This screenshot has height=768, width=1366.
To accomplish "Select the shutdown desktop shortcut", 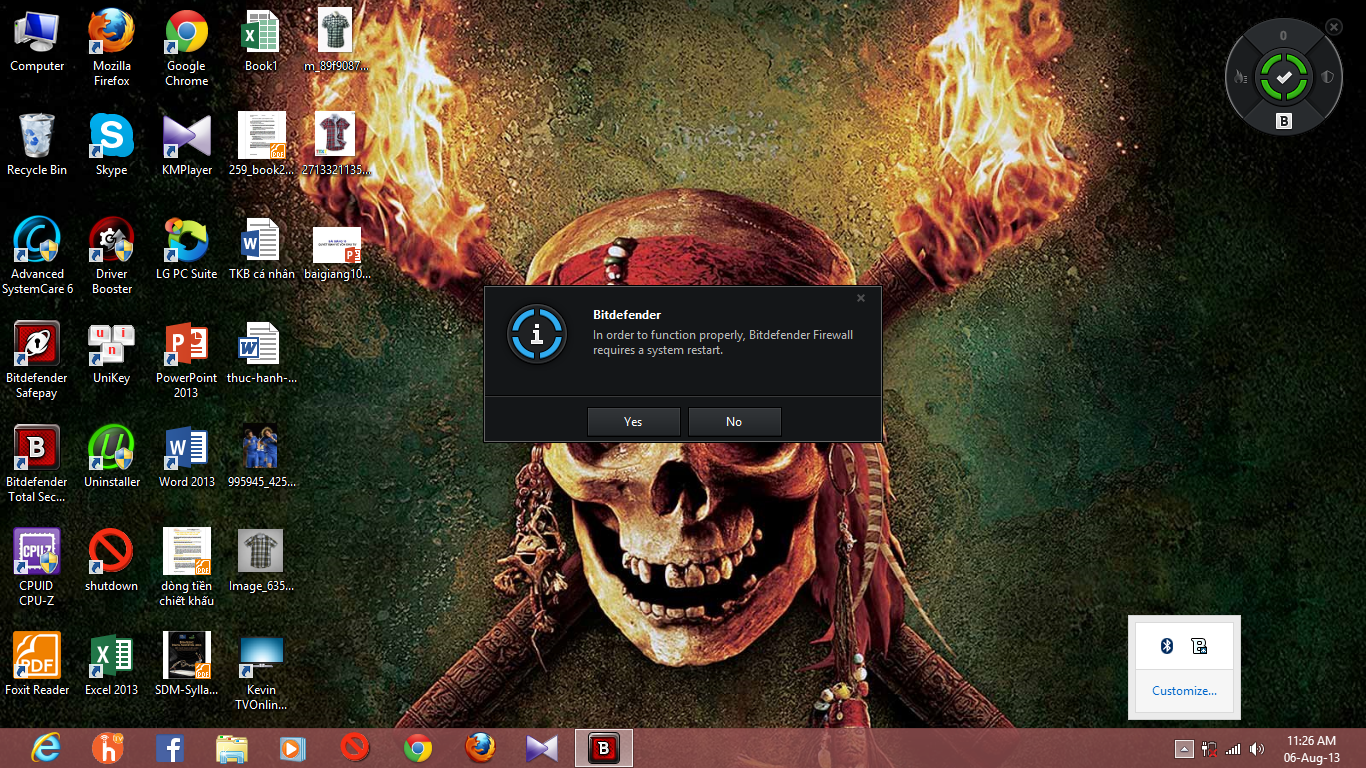I will click(112, 561).
